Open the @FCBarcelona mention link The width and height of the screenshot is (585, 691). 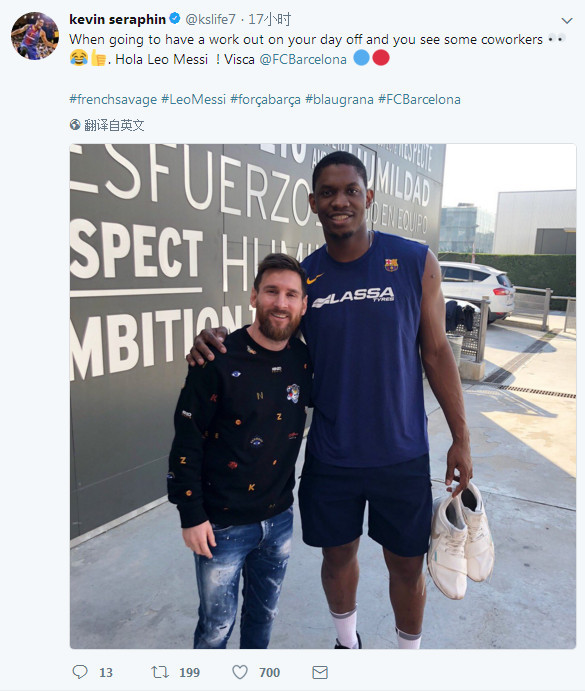pos(303,59)
